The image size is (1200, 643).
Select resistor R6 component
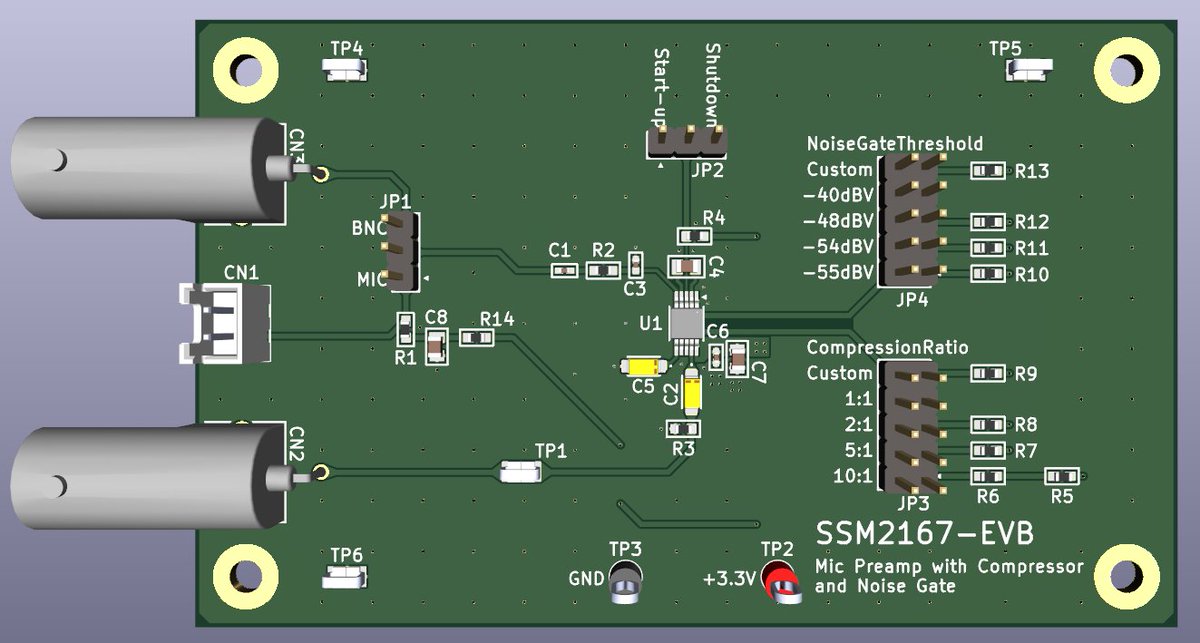(x=987, y=477)
